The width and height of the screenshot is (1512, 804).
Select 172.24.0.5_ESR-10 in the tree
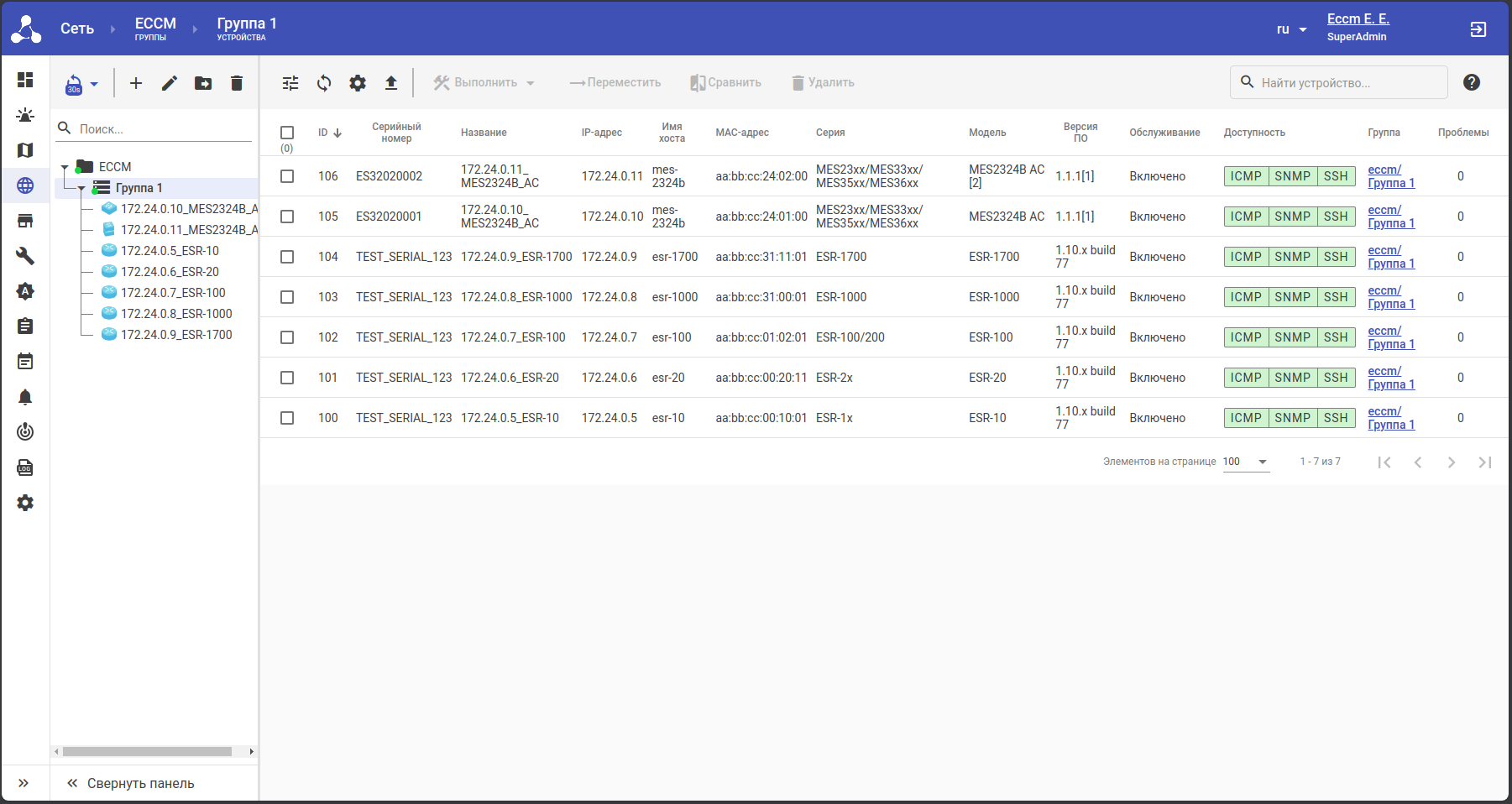(170, 251)
